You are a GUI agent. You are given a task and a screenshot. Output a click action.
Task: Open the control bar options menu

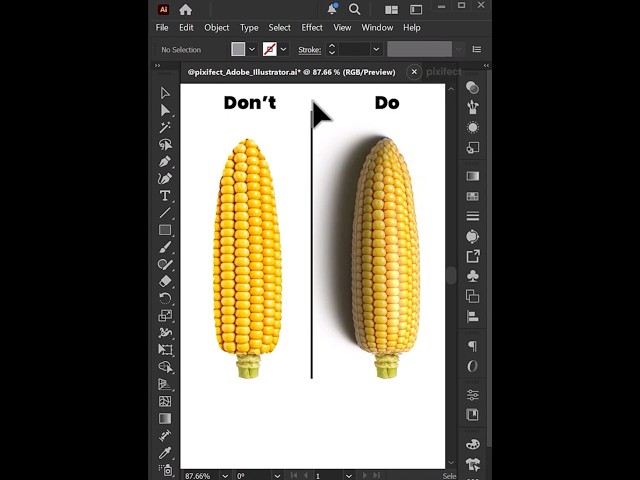[x=476, y=49]
